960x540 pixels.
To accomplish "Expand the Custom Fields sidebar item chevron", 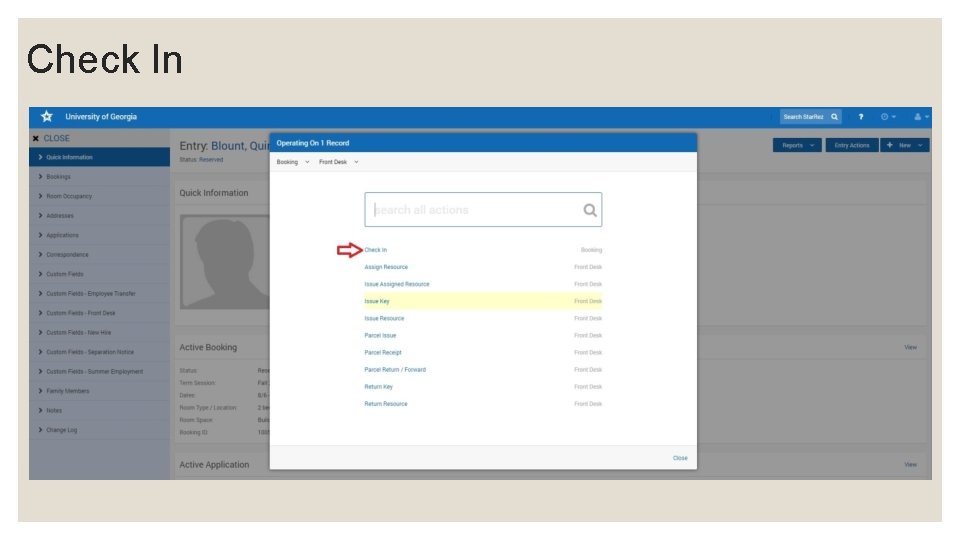I will (40, 274).
